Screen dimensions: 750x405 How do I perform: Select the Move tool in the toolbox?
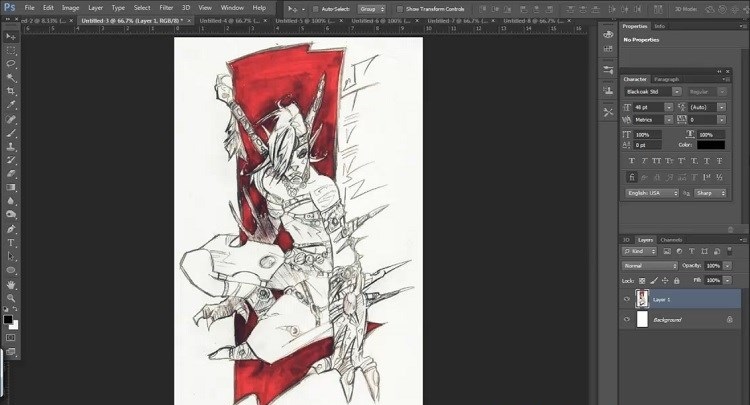11,37
